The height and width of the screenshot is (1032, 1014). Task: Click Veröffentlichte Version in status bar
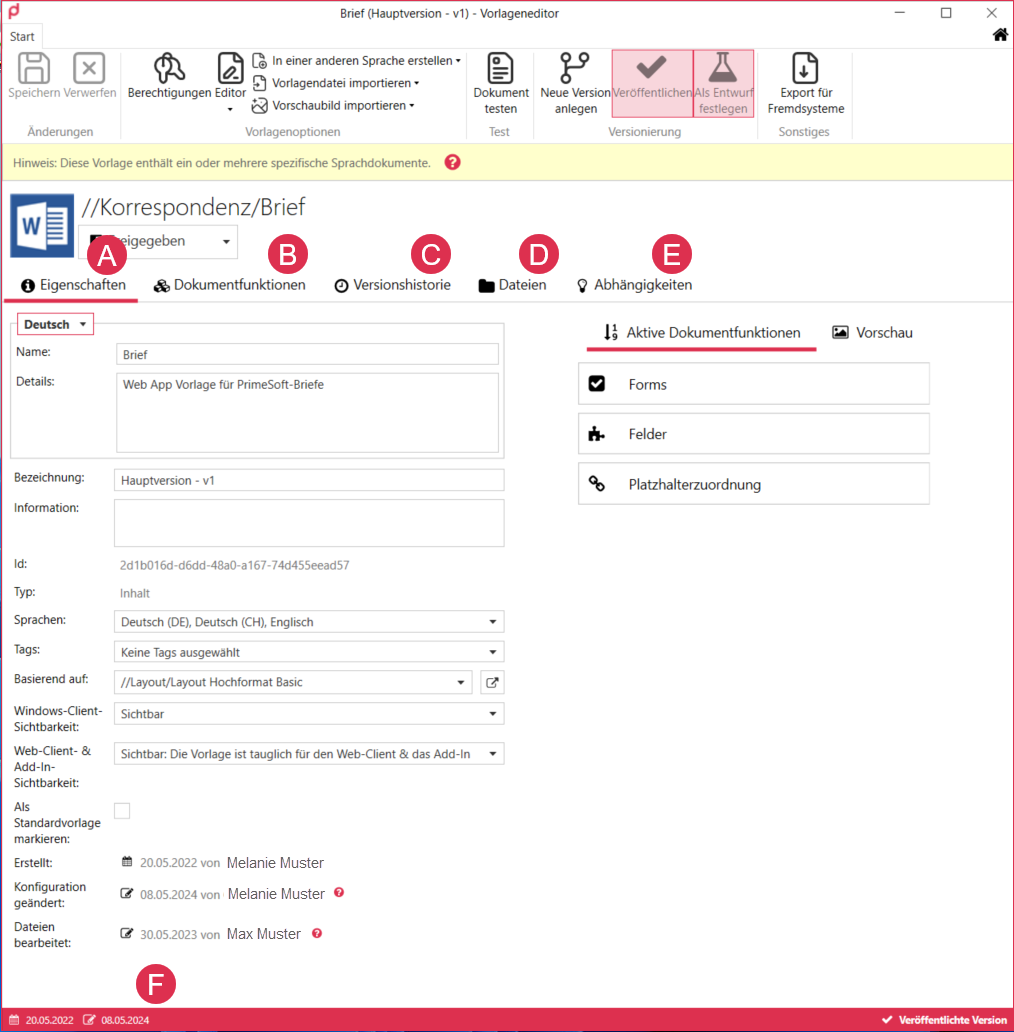945,1019
